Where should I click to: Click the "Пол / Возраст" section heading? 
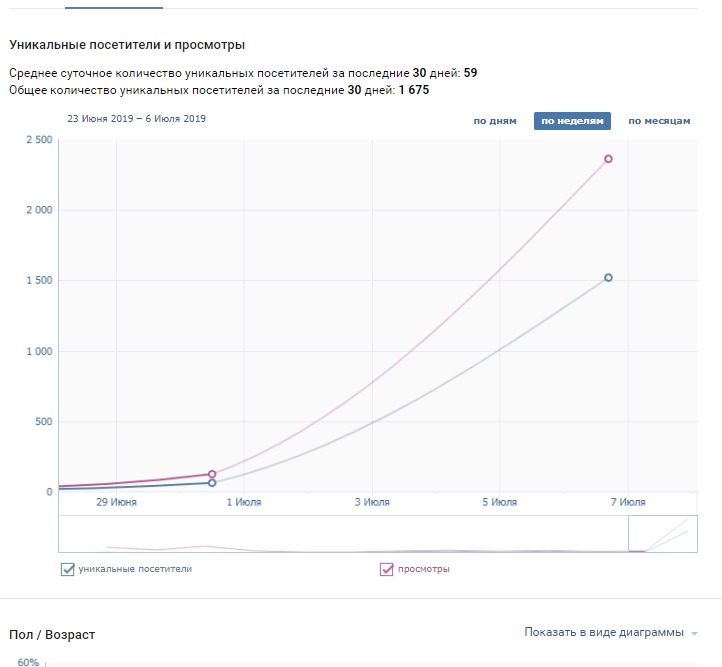click(x=52, y=635)
